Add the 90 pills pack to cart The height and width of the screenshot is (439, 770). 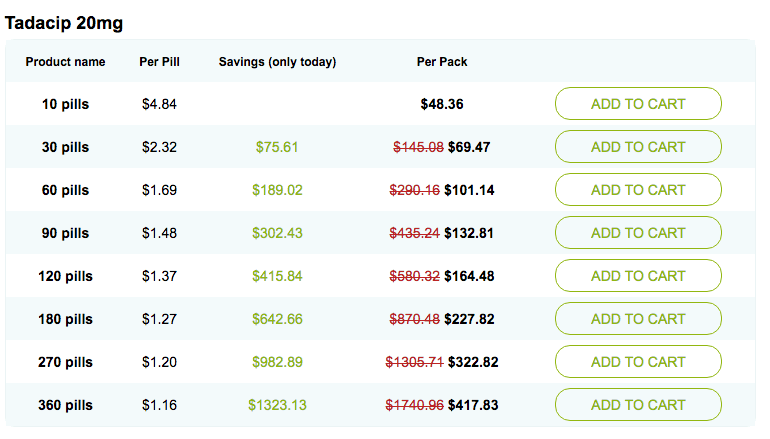click(638, 233)
